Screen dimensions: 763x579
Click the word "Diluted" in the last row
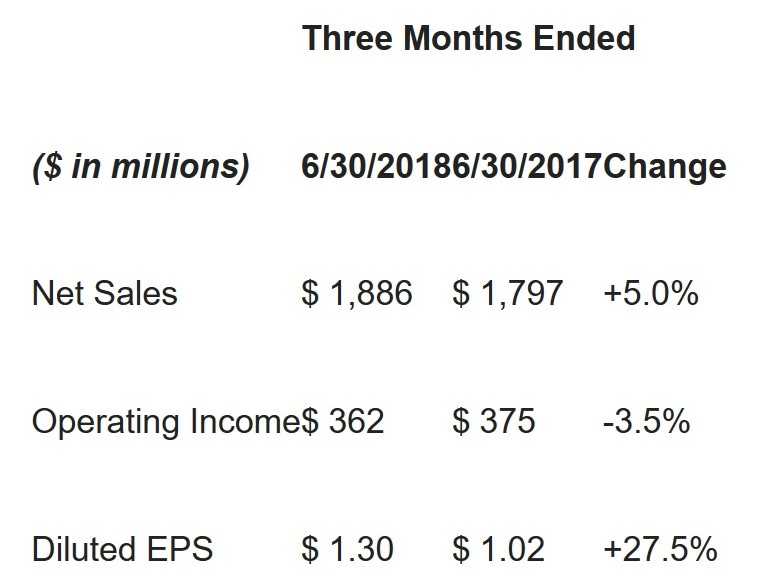tap(83, 550)
